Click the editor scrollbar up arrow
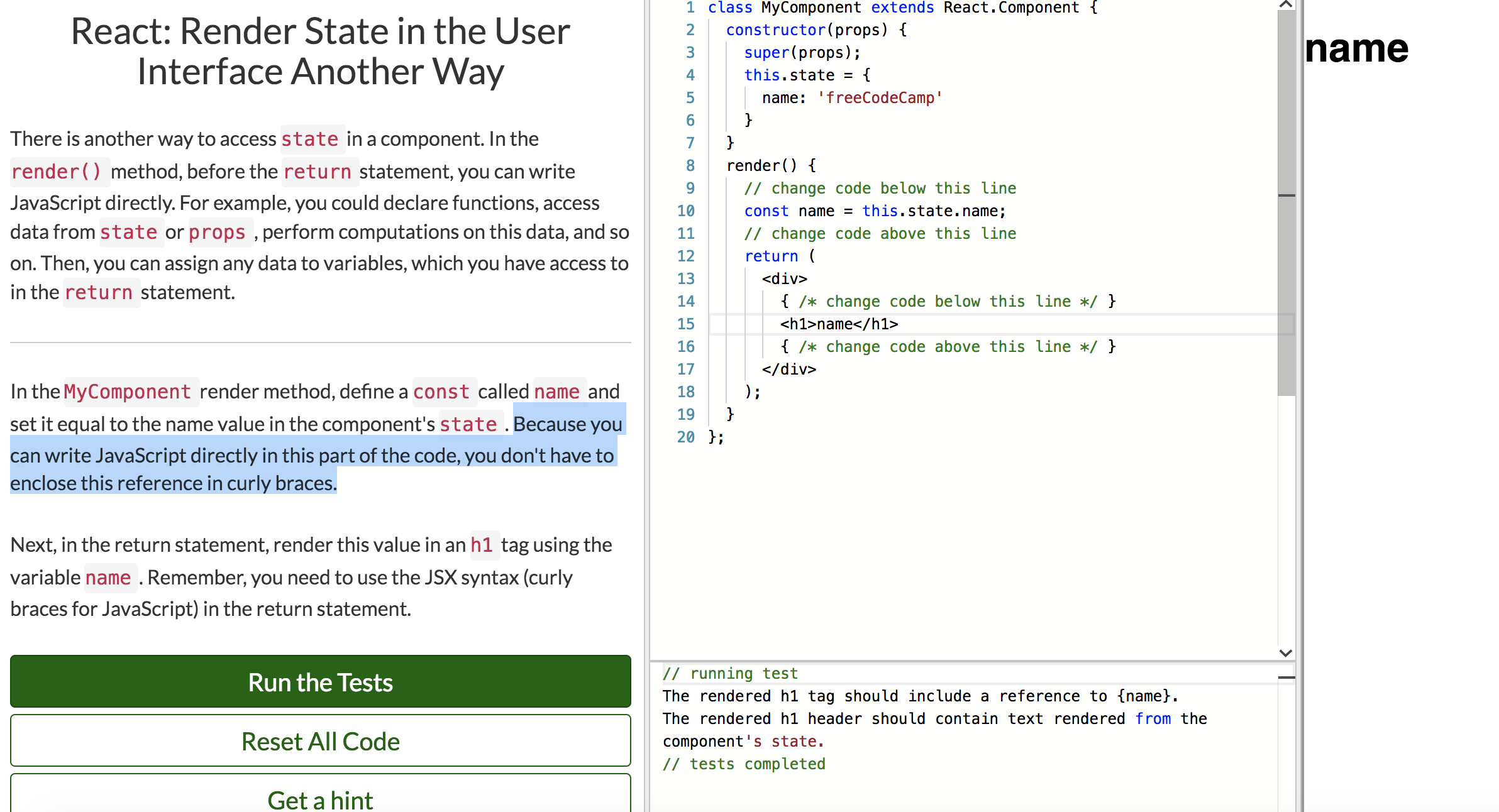Viewport: 1499px width, 812px height. [x=1286, y=4]
